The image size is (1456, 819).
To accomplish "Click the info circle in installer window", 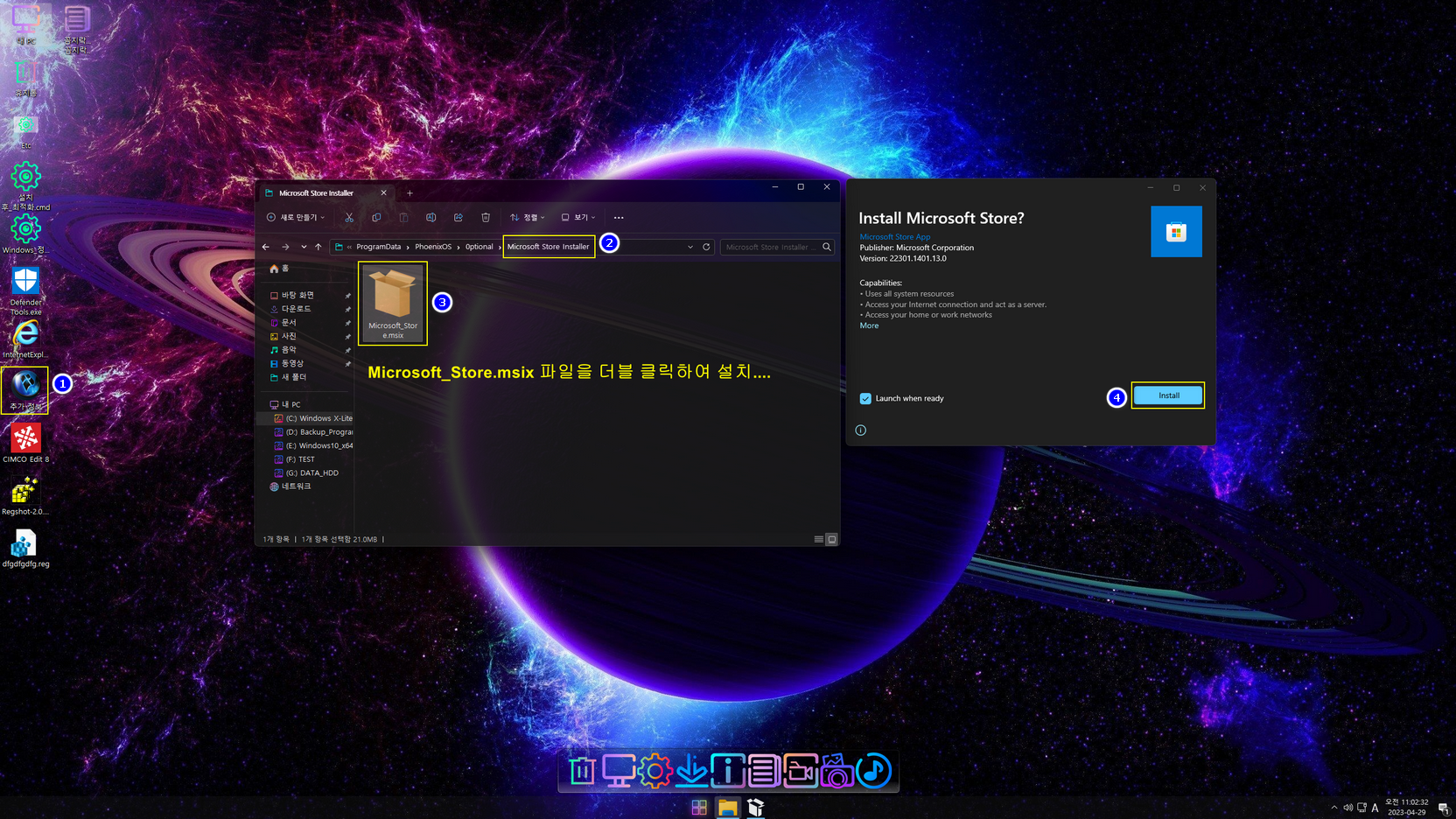I will pyautogui.click(x=861, y=430).
